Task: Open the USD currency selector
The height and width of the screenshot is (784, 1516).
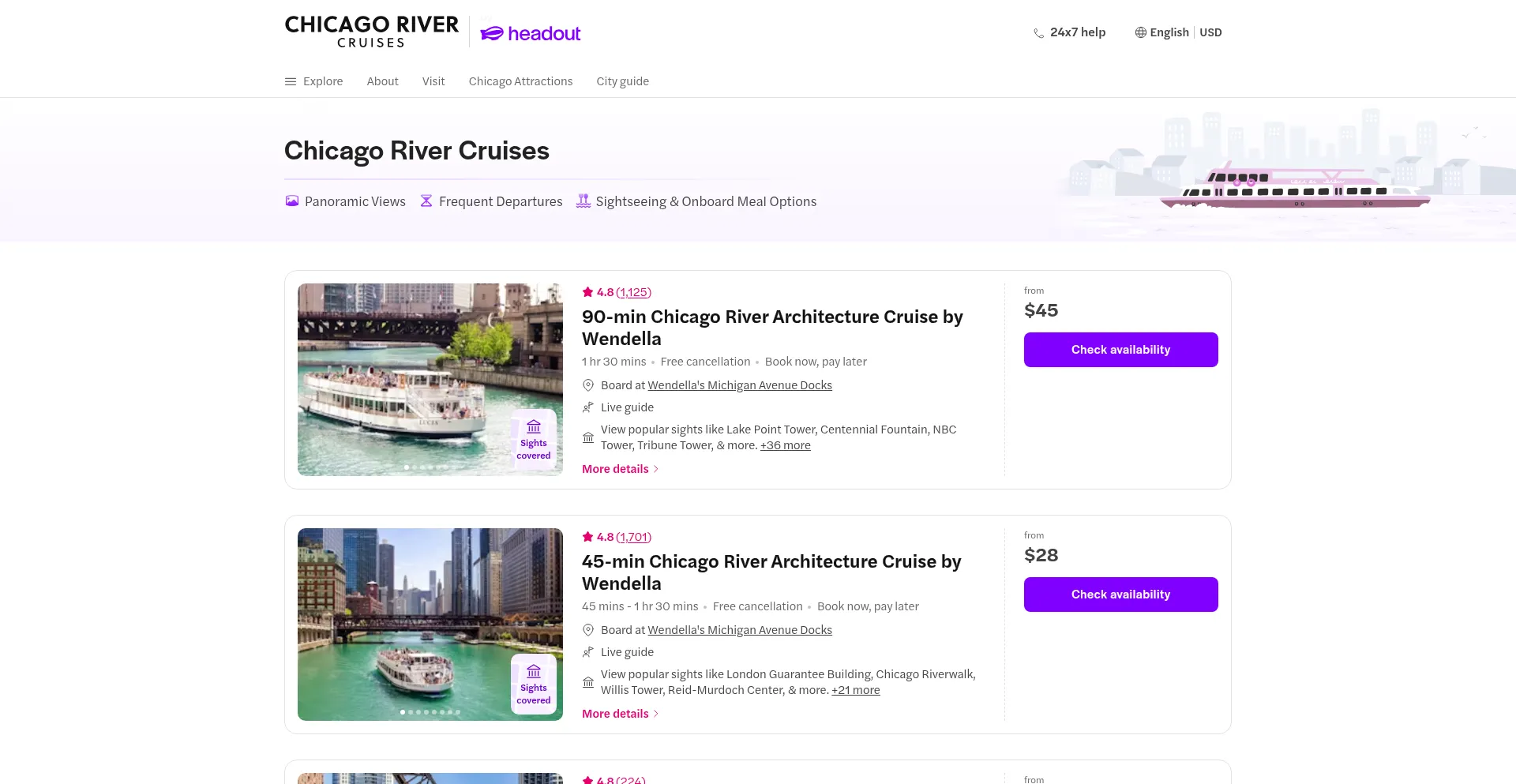Action: click(x=1210, y=32)
